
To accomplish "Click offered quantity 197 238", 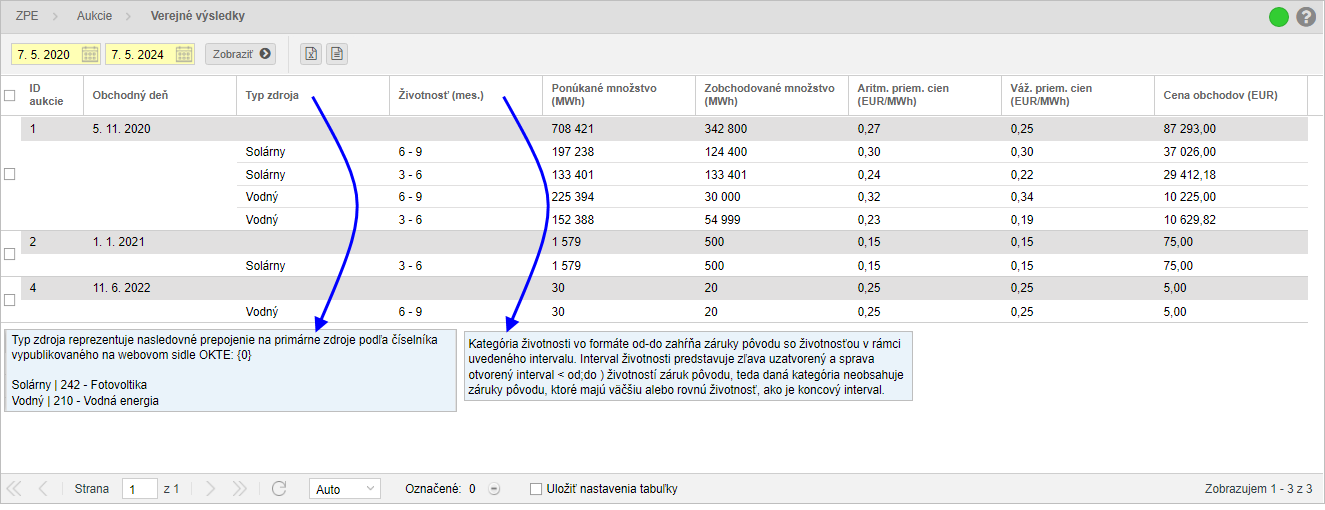I will click(573, 152).
